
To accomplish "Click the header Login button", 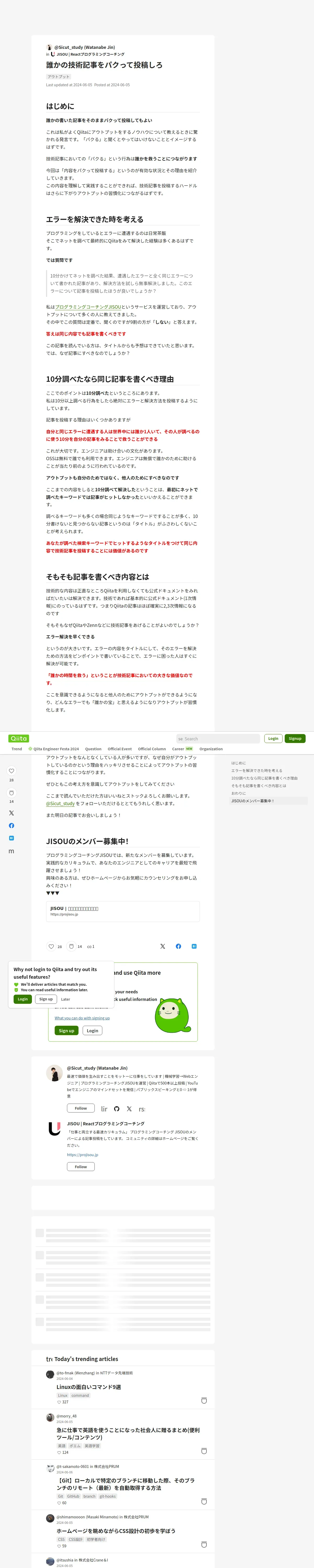I will pyautogui.click(x=273, y=738).
